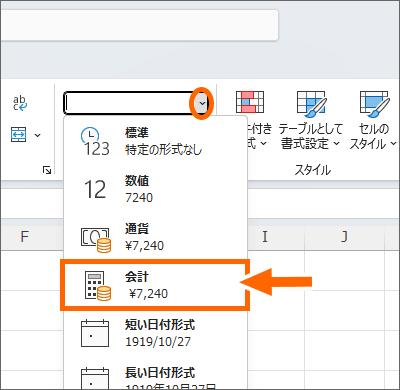
Task: Expand the テーブルとして書式設定 dropdown
Action: click(336, 144)
